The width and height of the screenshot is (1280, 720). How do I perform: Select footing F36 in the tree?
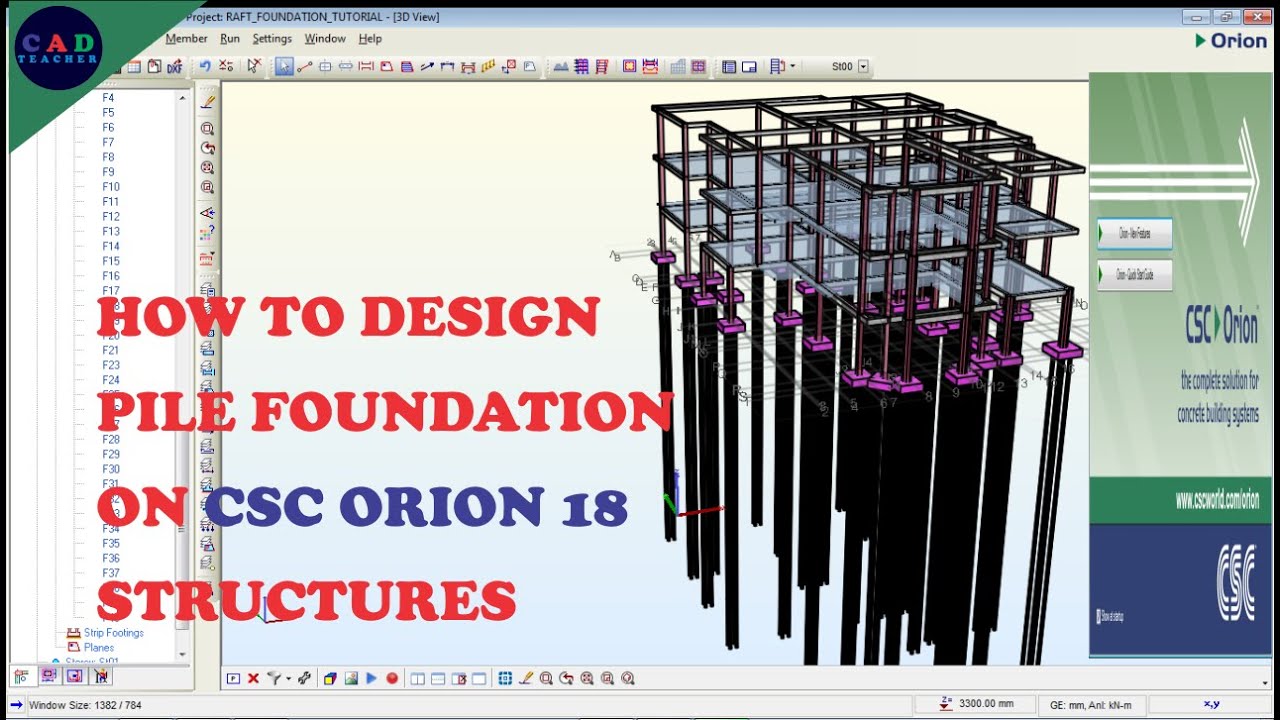coord(110,558)
